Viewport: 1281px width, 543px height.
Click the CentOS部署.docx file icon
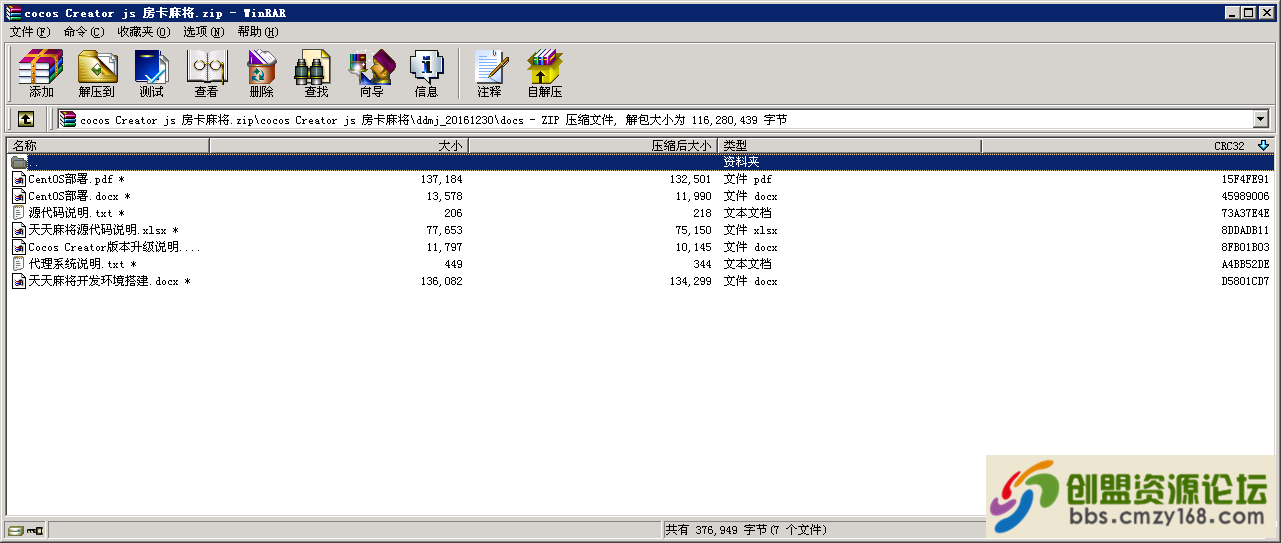pyautogui.click(x=19, y=196)
